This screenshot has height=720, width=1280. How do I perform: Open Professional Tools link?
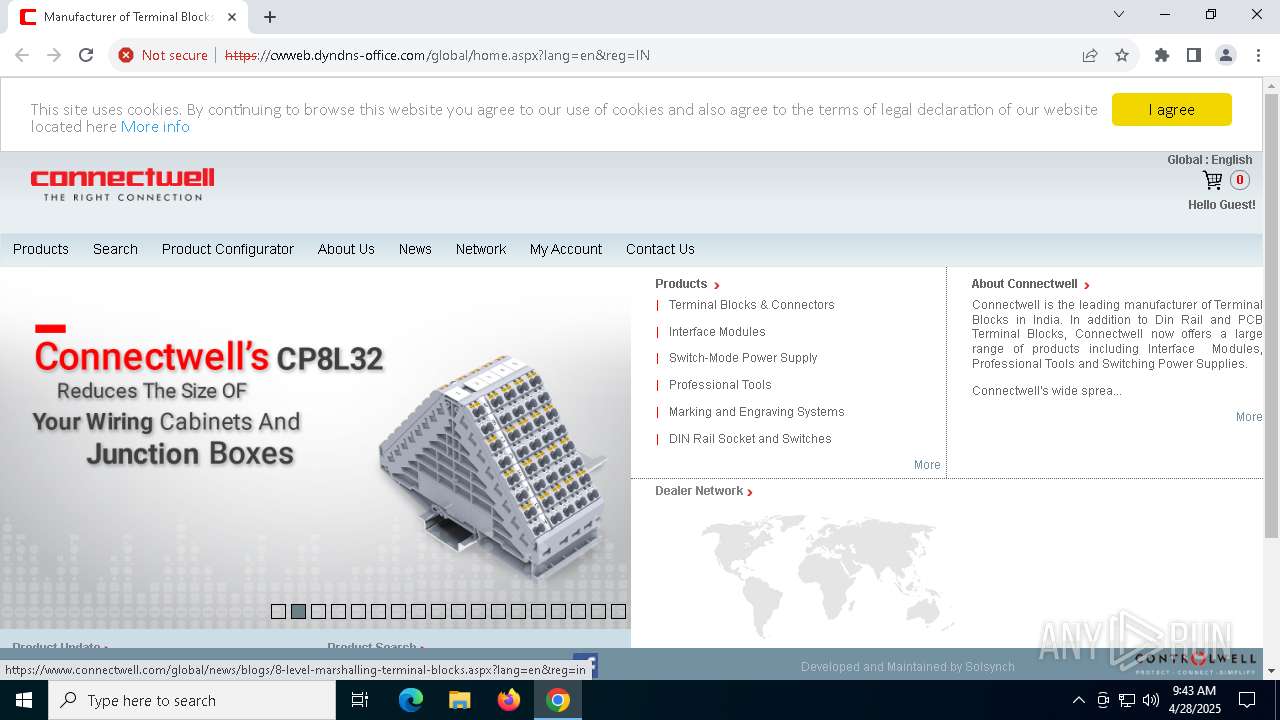pos(720,385)
